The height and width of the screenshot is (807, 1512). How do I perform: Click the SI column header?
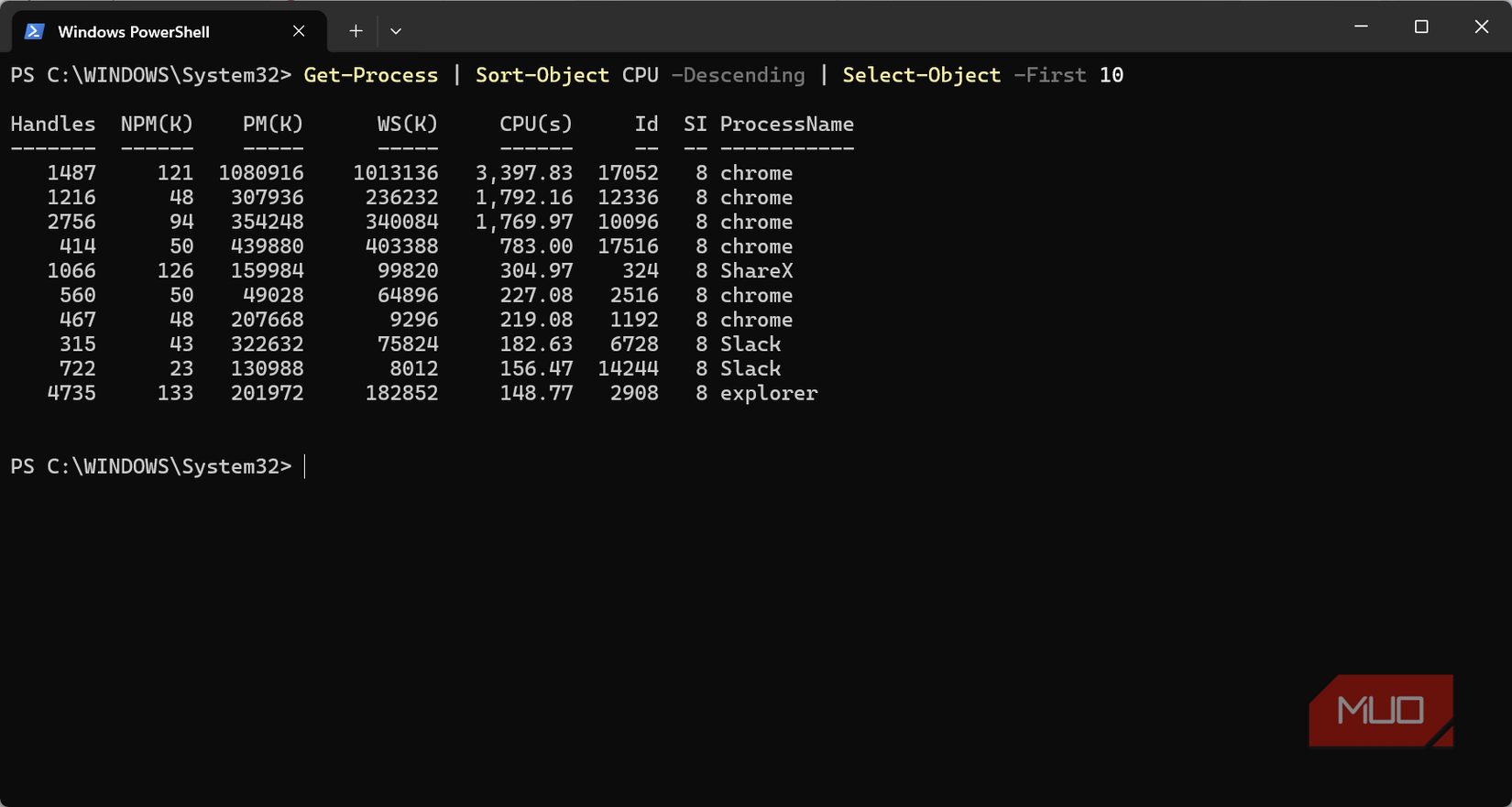pos(696,124)
